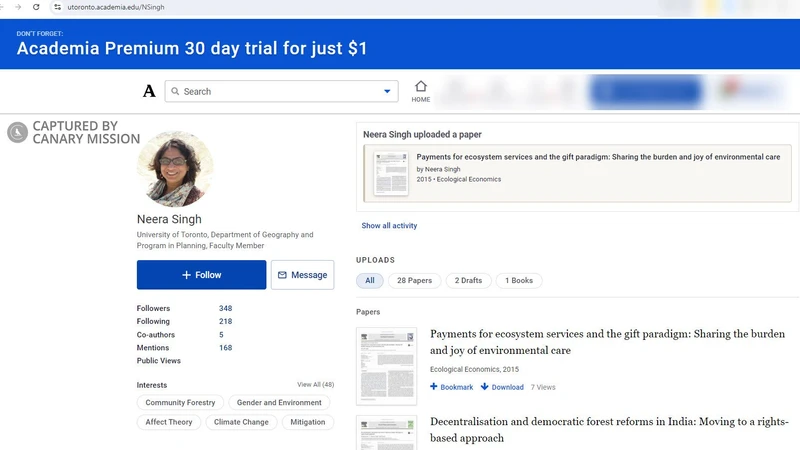View the 348 Followers count

226,308
